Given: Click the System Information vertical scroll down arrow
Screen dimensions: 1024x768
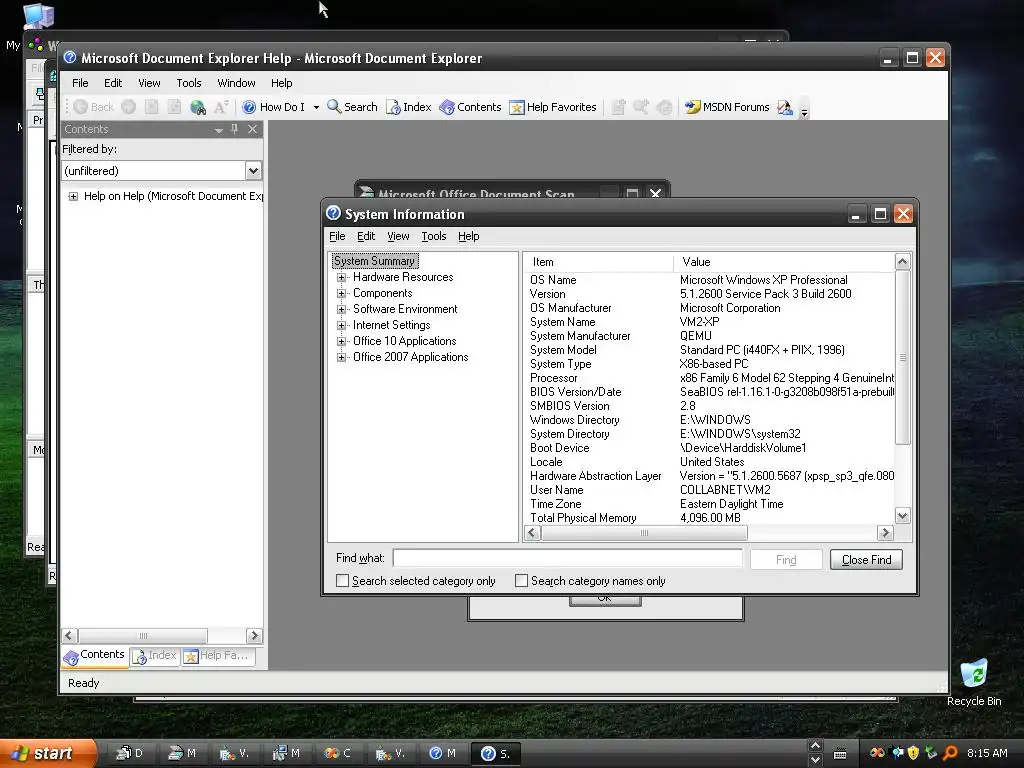Looking at the screenshot, I should click(x=903, y=516).
